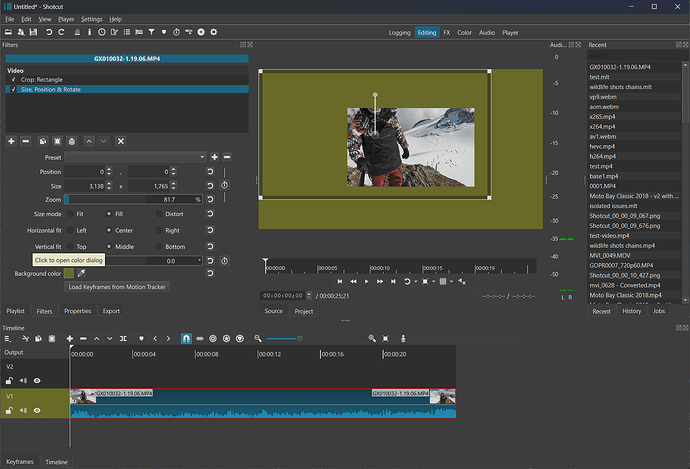Click Load Keyframes from Motion Tracker button

[117, 287]
